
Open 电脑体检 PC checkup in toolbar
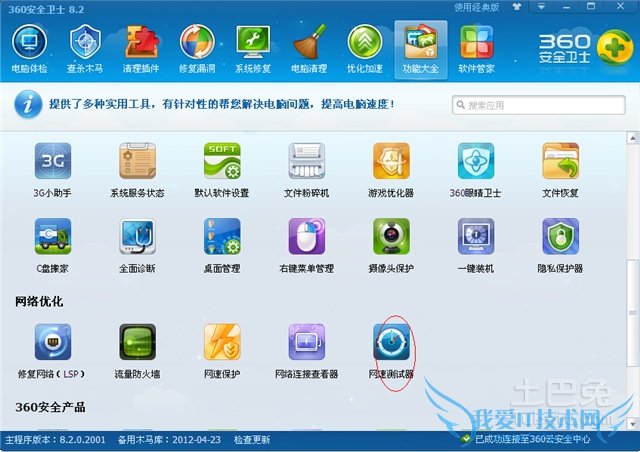point(29,49)
